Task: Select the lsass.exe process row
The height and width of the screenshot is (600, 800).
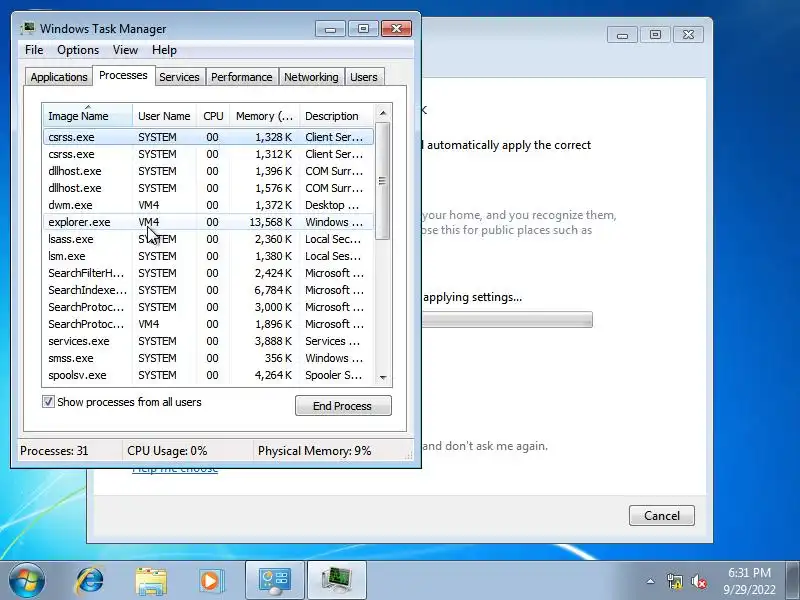Action: tap(208, 239)
